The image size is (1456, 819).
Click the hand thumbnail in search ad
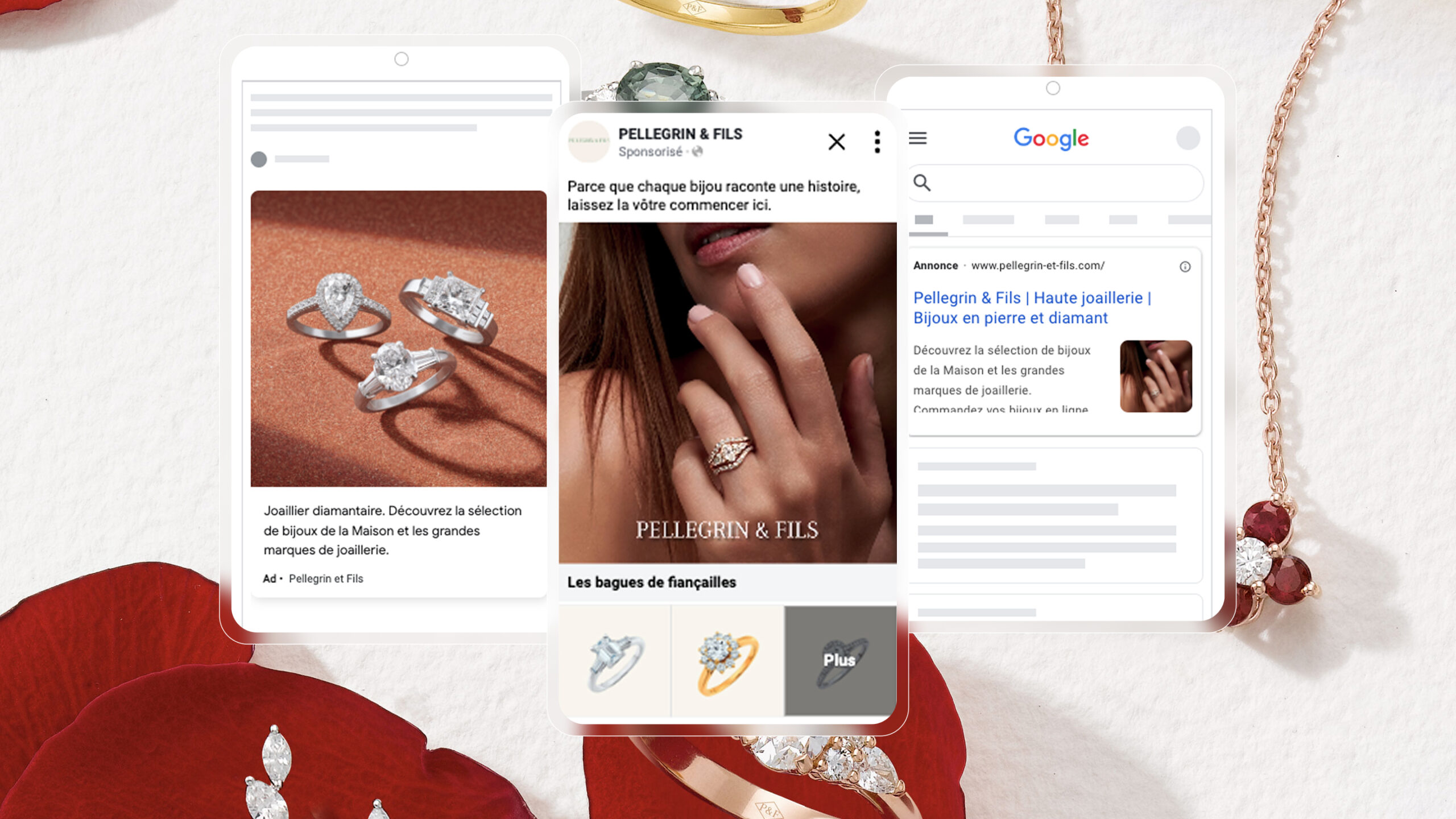1155,376
